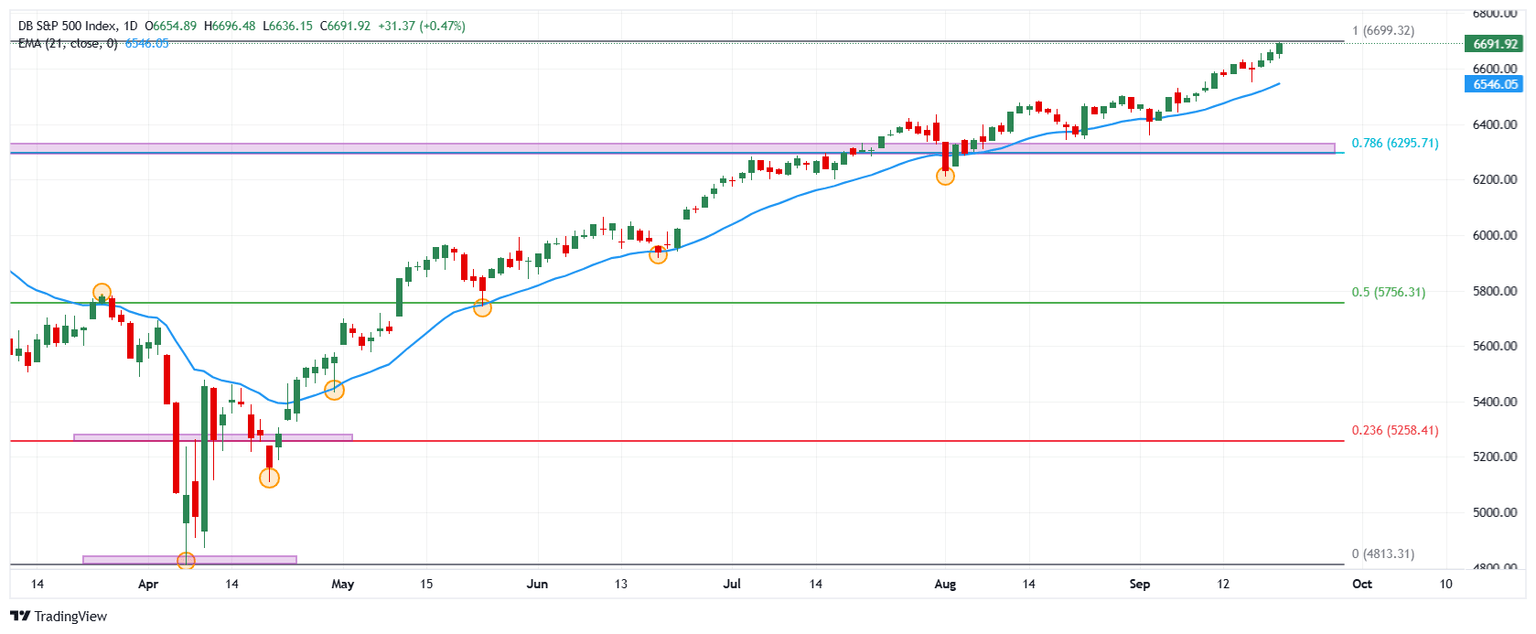The image size is (1536, 634).
Task: Select the orange circle at the April bottom near 4813
Action: (185, 561)
